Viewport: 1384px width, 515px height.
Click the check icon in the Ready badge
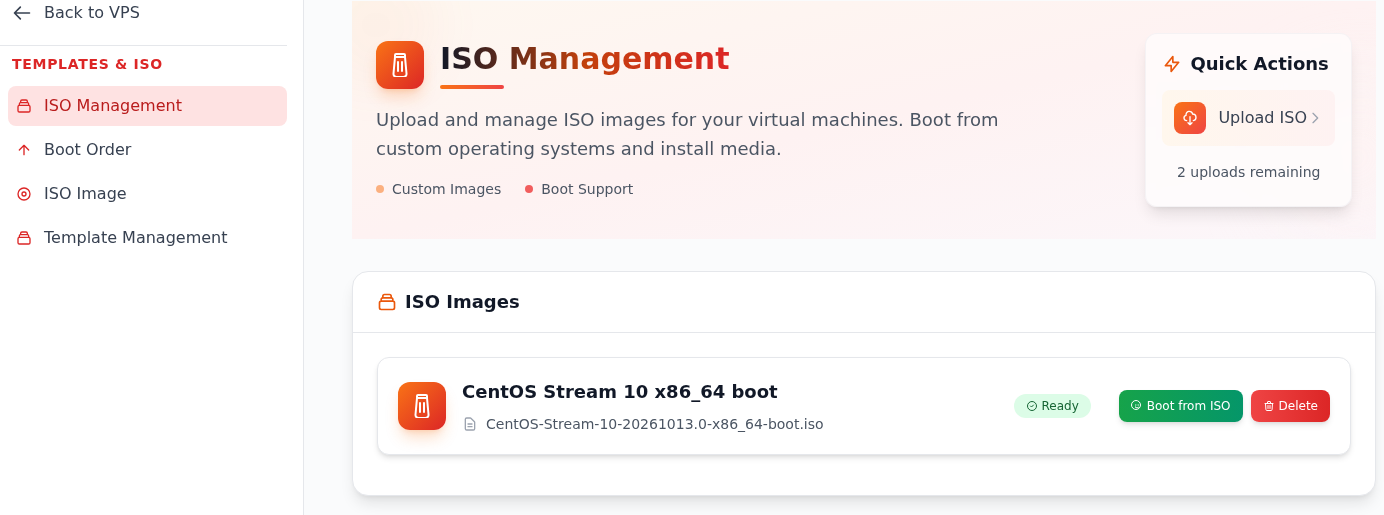click(x=1032, y=406)
